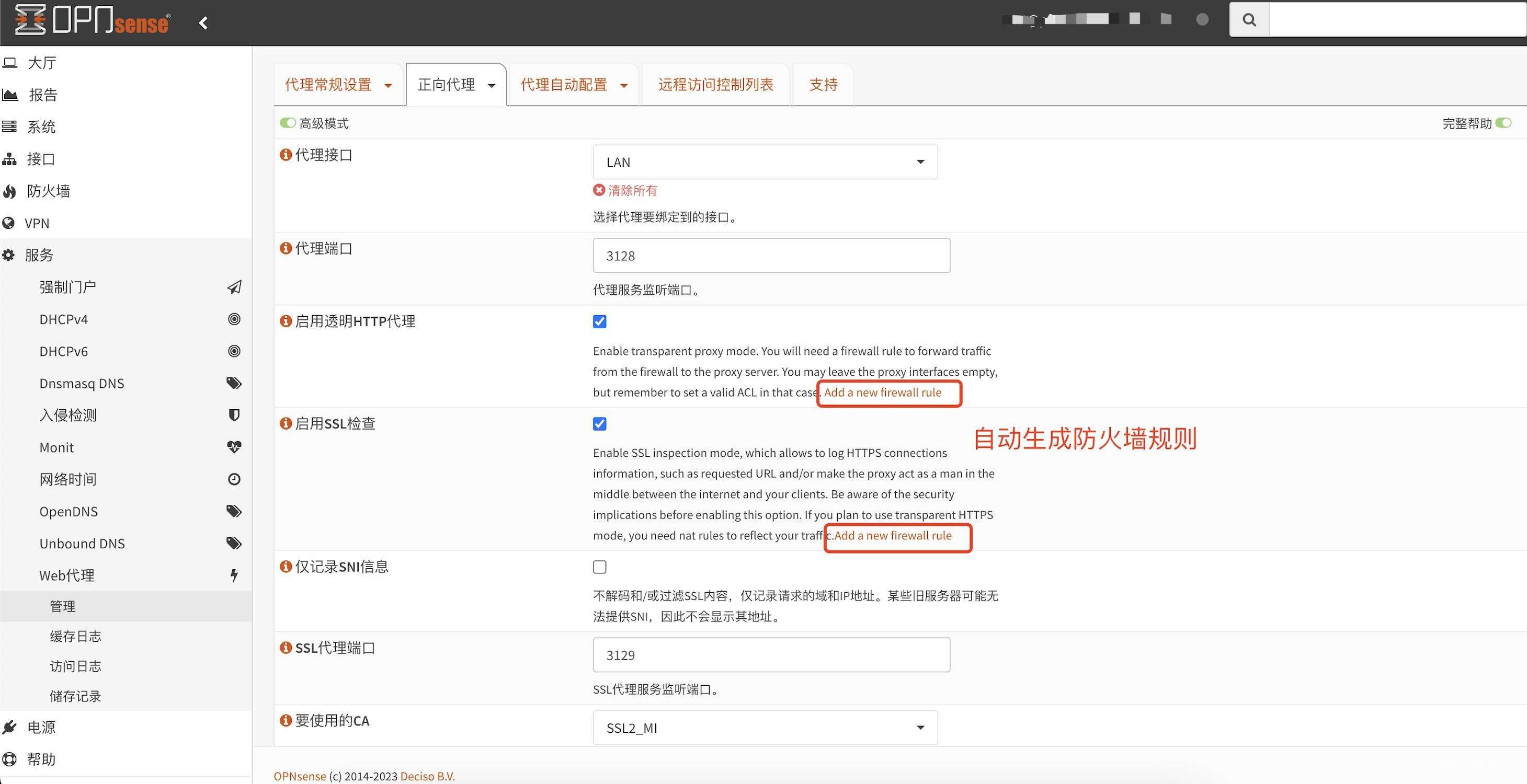Screen dimensions: 1527x784
Task: Click the magnifier search icon
Action: pos(1249,19)
